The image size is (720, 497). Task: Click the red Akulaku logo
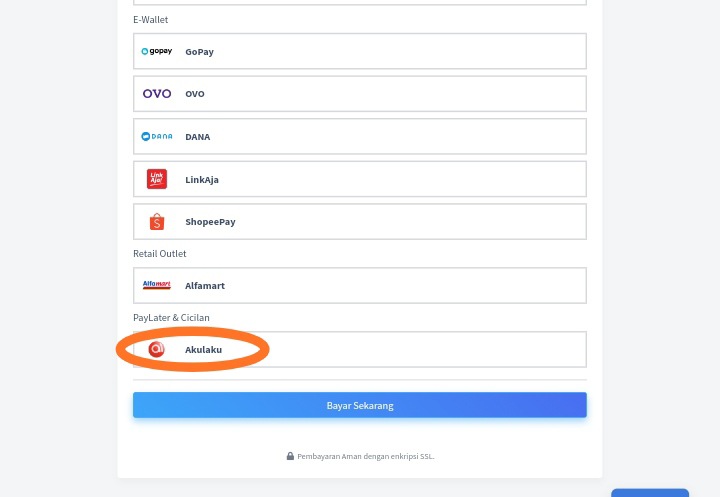pyautogui.click(x=157, y=349)
